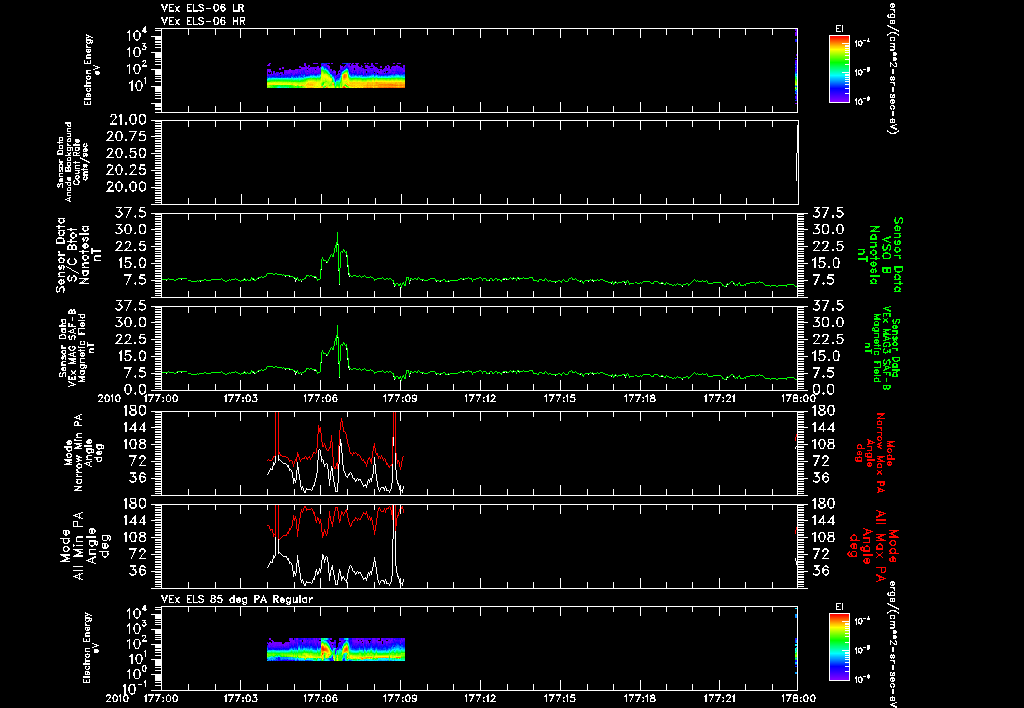Screen dimensions: 1024x708
Task: Click 177:15 on the bottom time axis
Action: tap(560, 698)
